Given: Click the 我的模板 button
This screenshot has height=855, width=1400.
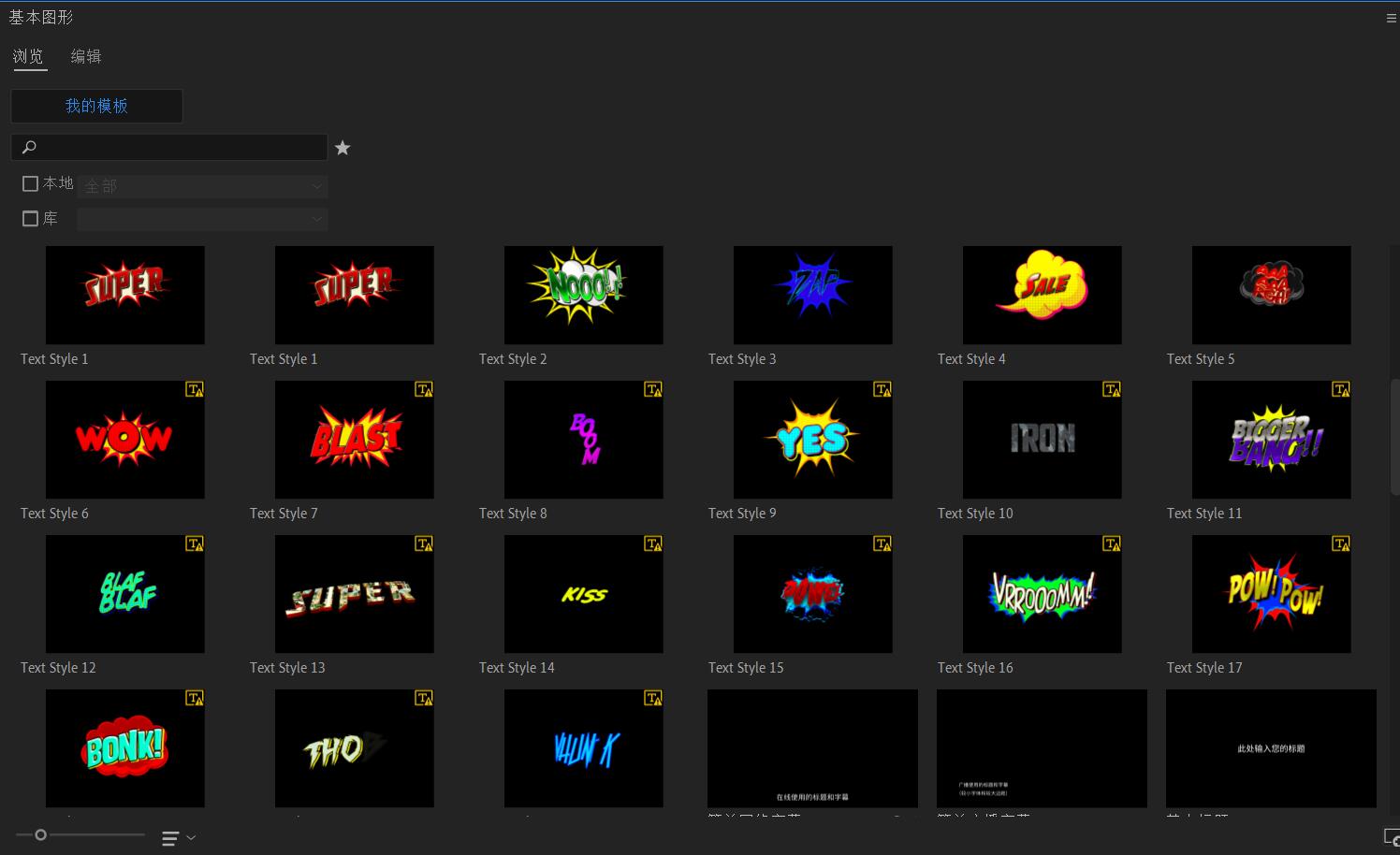Looking at the screenshot, I should [x=96, y=106].
